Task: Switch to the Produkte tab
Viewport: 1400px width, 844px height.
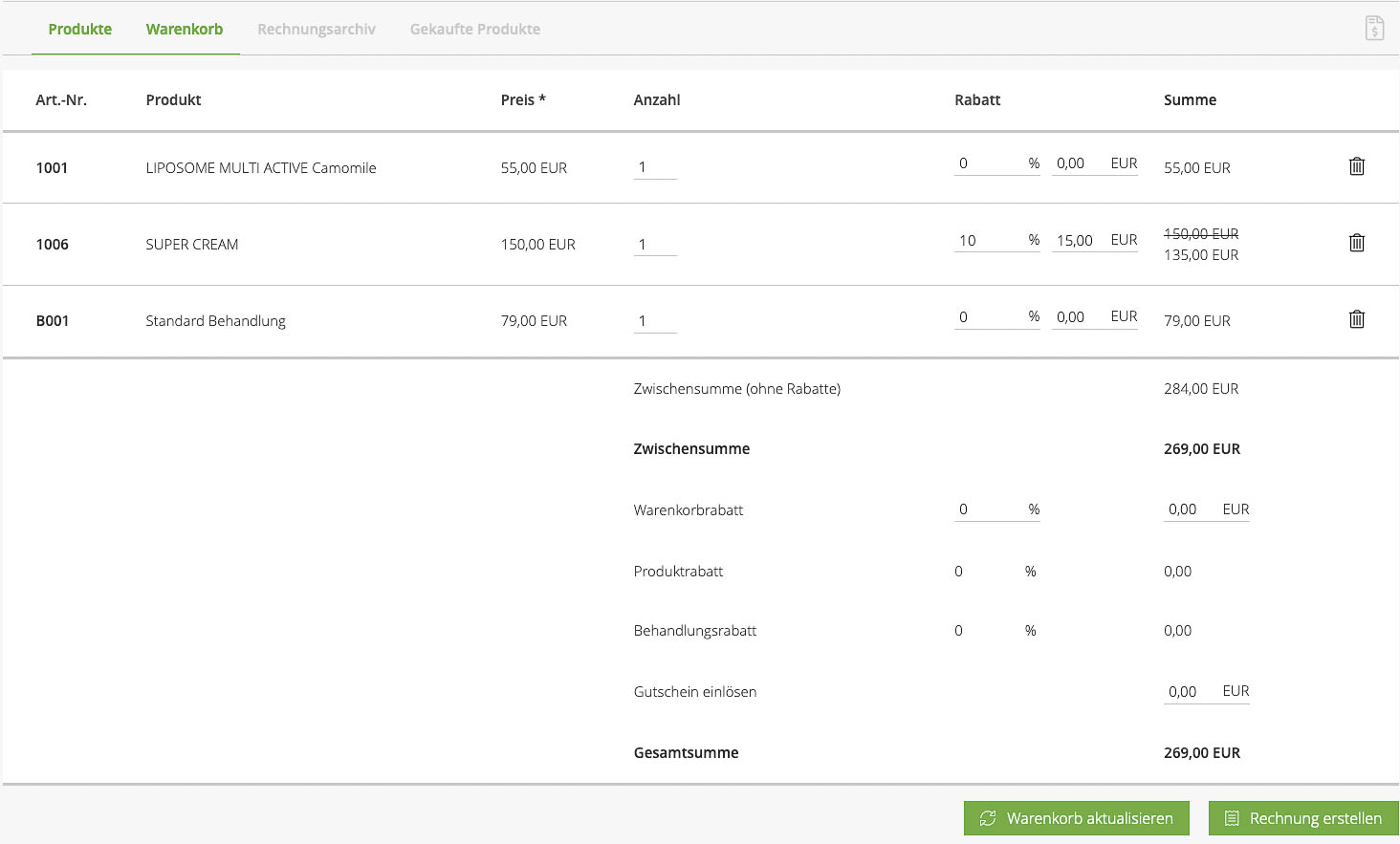Action: [80, 29]
